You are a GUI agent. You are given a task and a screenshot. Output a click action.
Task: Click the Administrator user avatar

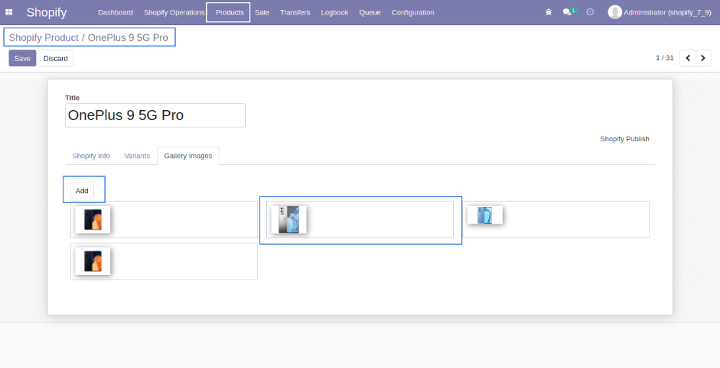coord(614,12)
